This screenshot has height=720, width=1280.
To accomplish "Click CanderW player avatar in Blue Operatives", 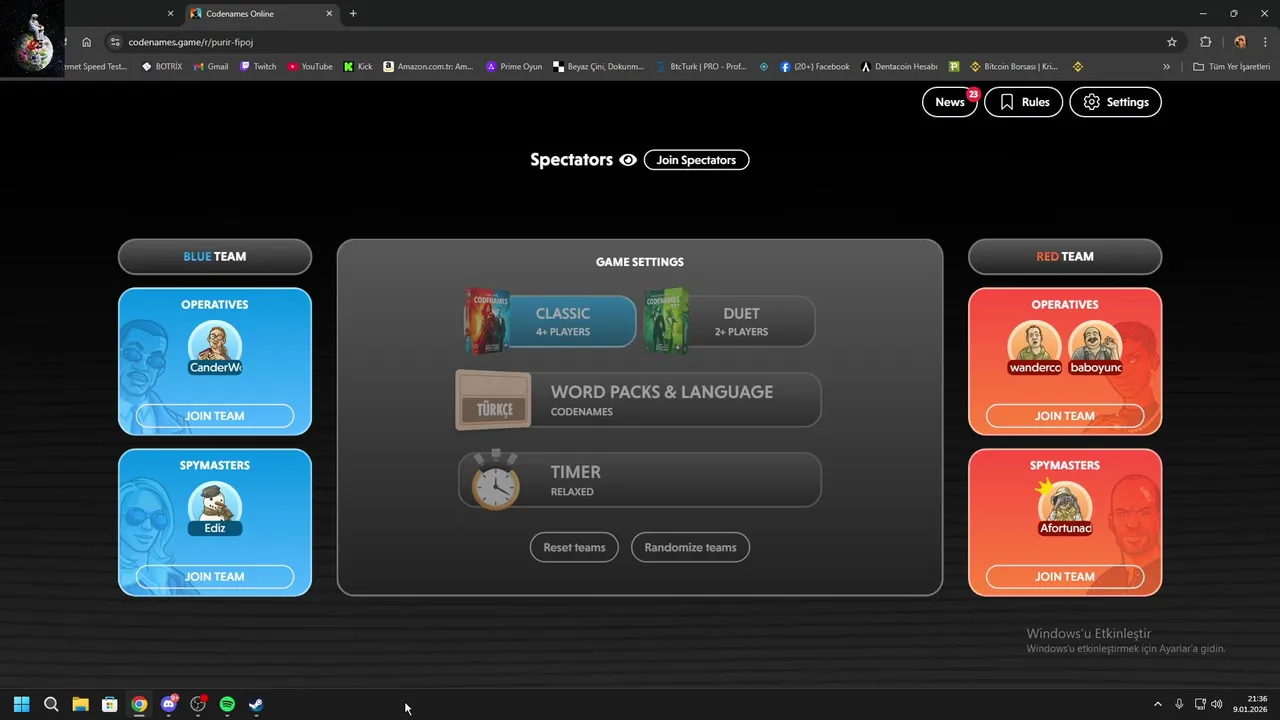I will 215,348.
